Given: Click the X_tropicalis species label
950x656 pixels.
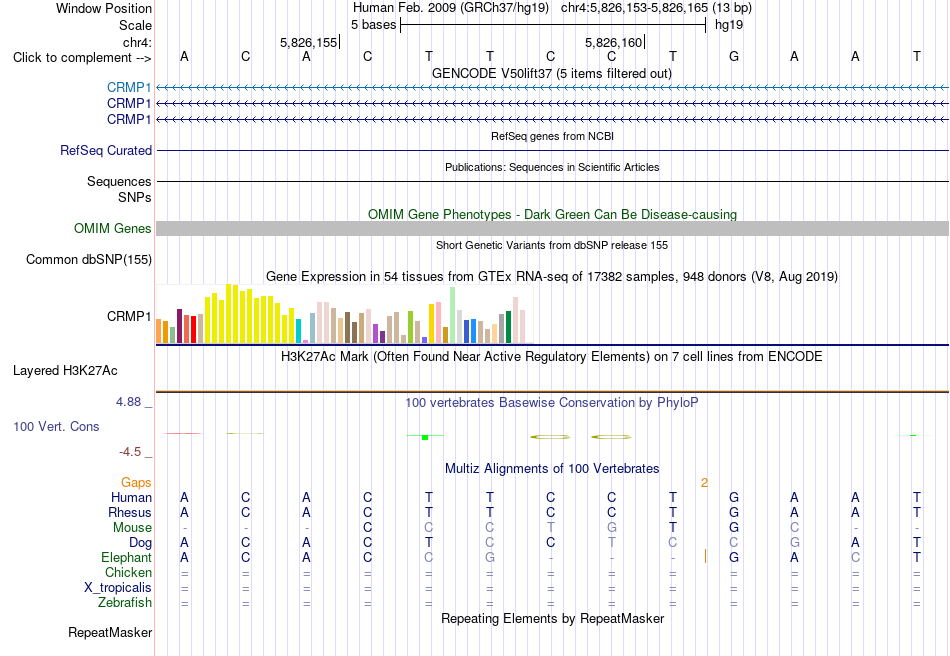Looking at the screenshot, I should [118, 588].
